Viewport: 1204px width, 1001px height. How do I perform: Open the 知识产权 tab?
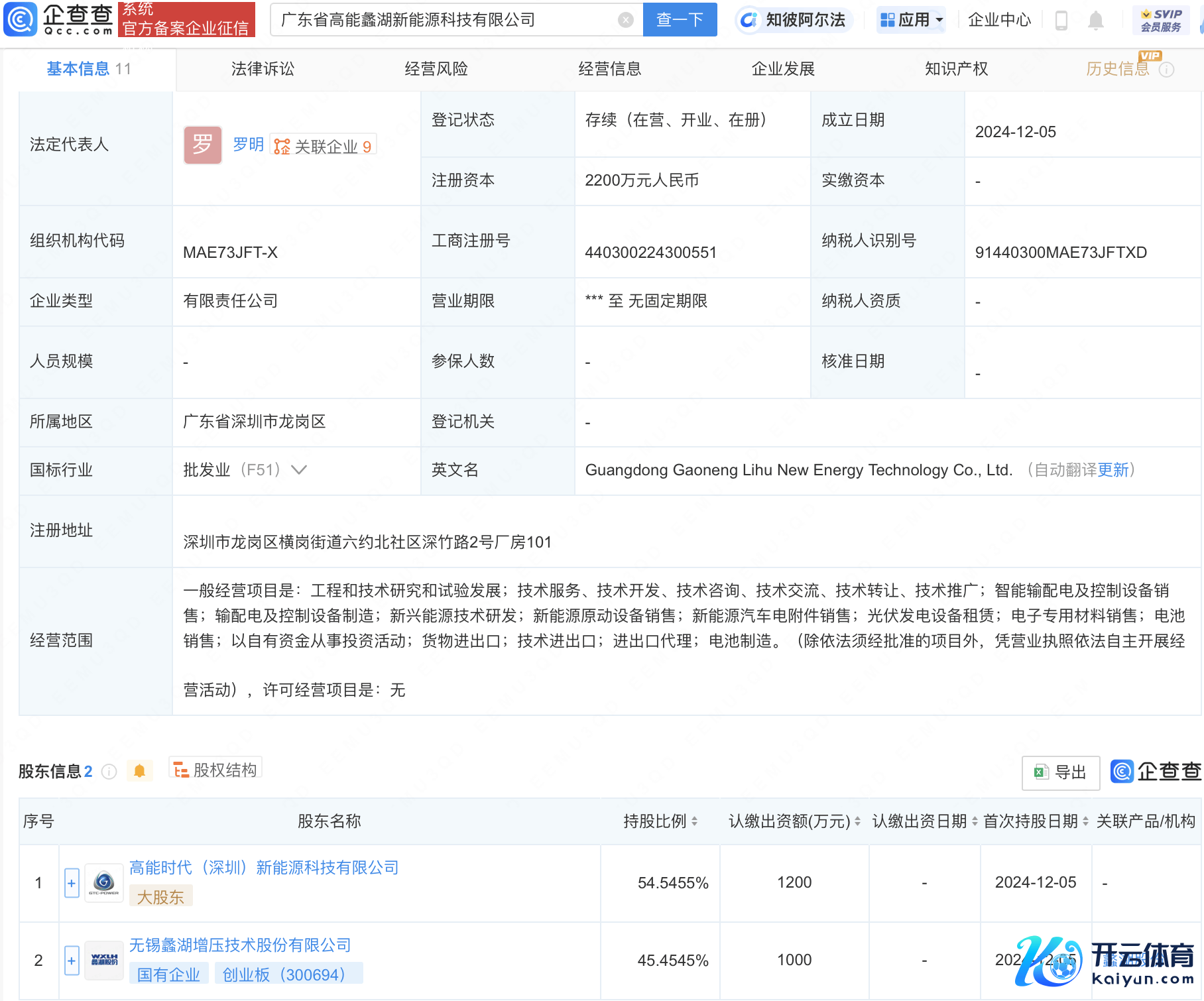[956, 69]
